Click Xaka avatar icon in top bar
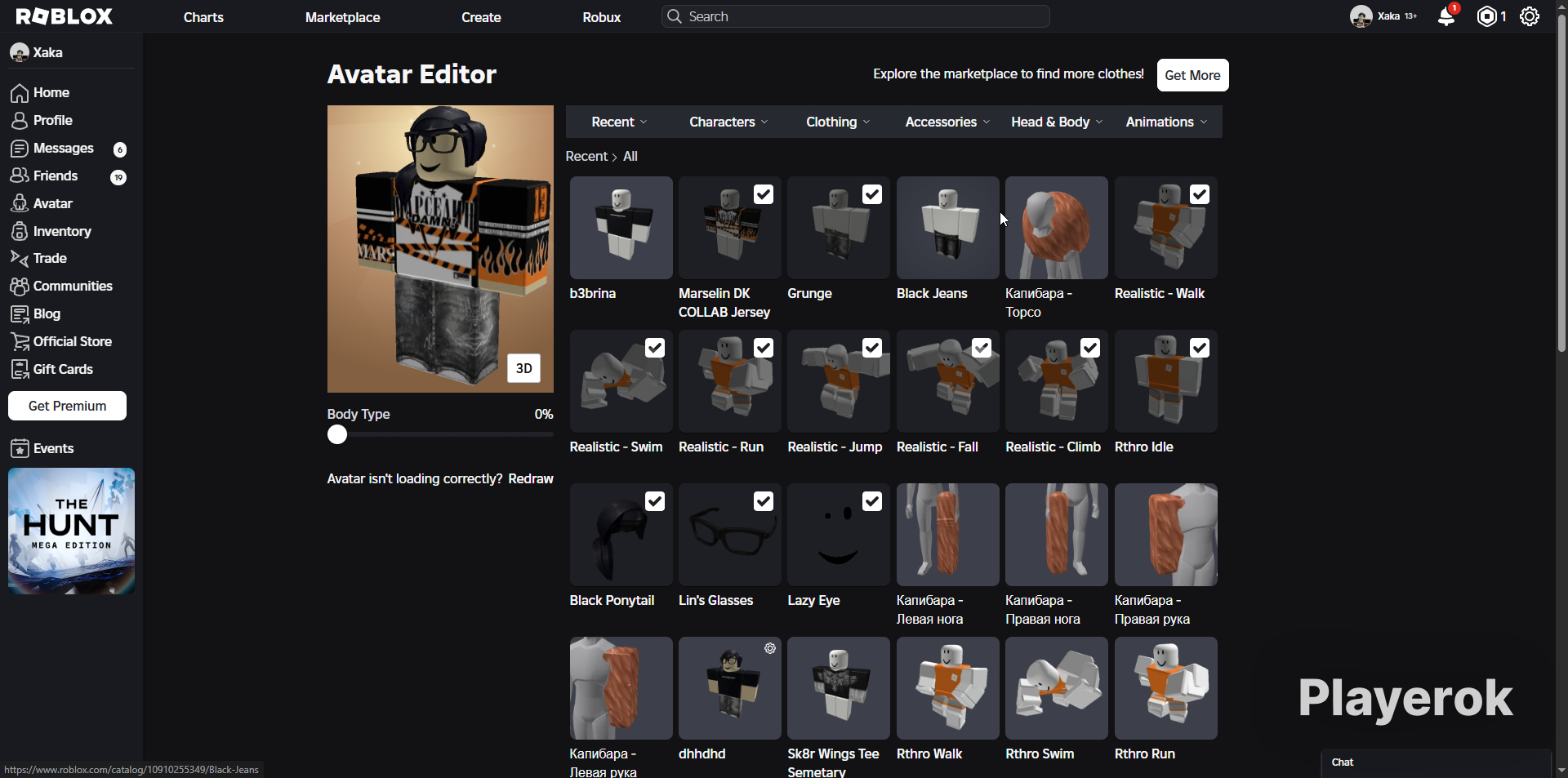1568x778 pixels. pyautogui.click(x=1361, y=16)
